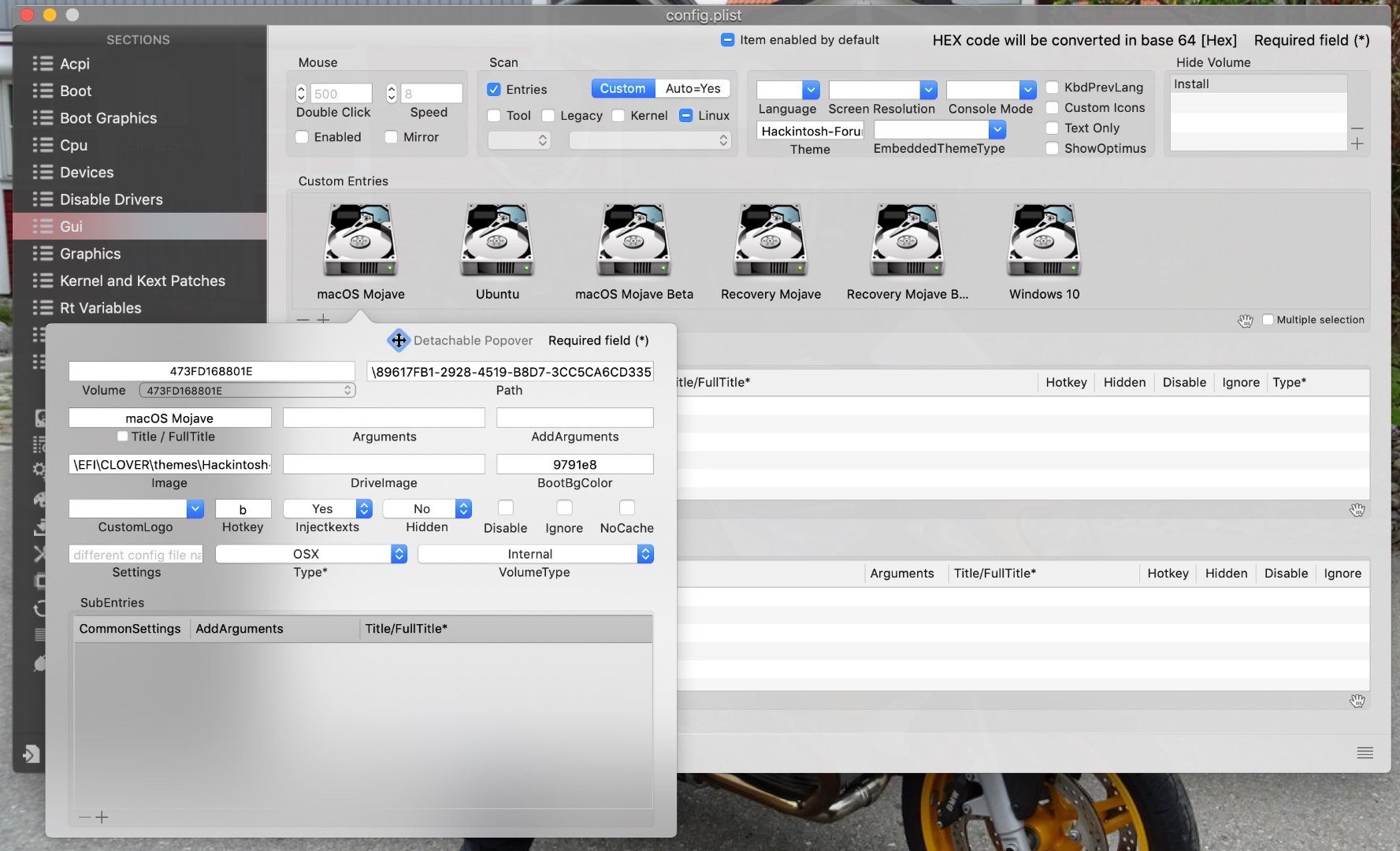This screenshot has width=1400, height=851.
Task: Select the Windows 10 drive icon
Action: [1044, 240]
